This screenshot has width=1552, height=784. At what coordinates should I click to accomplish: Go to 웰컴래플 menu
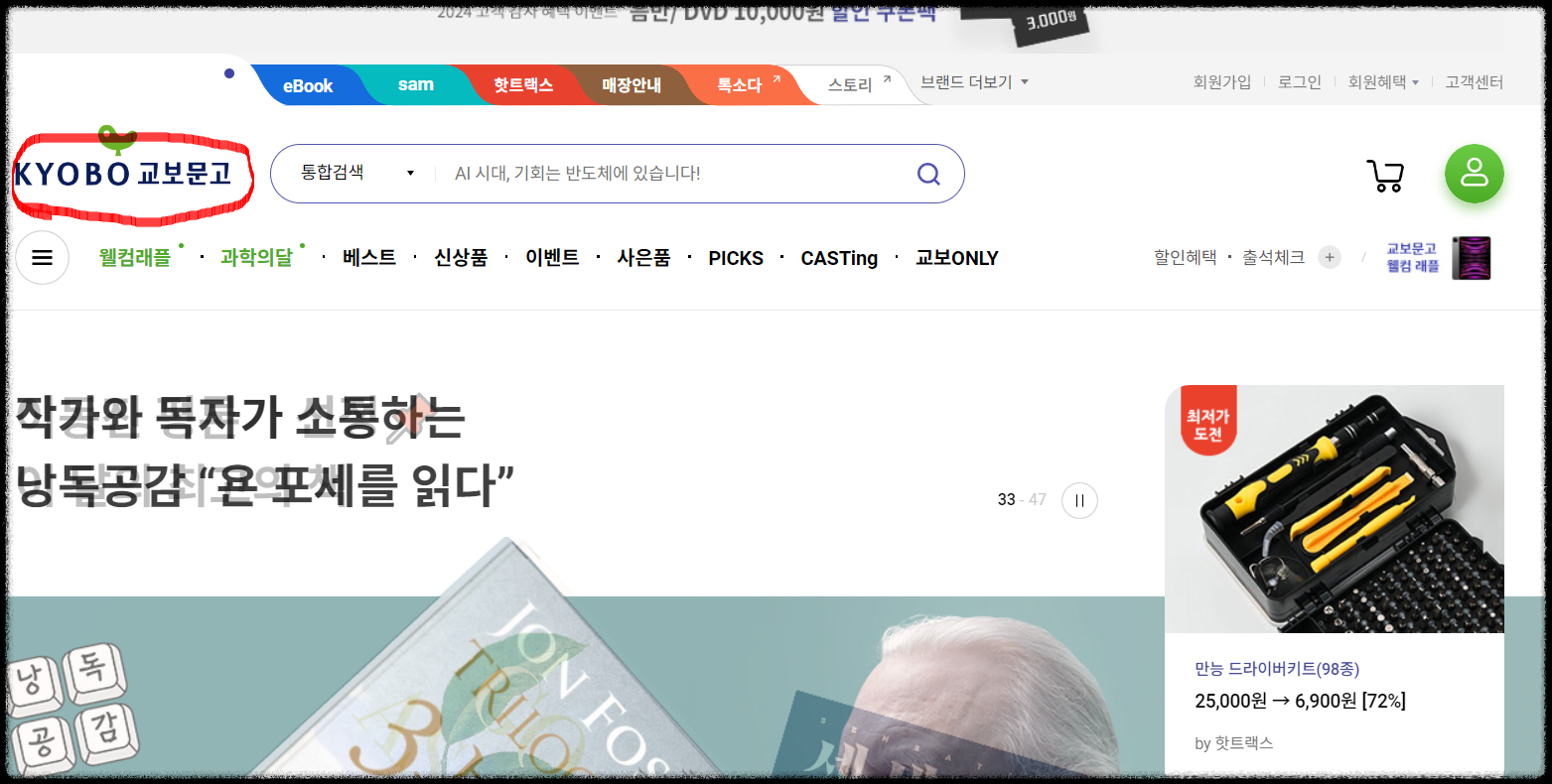(x=135, y=258)
